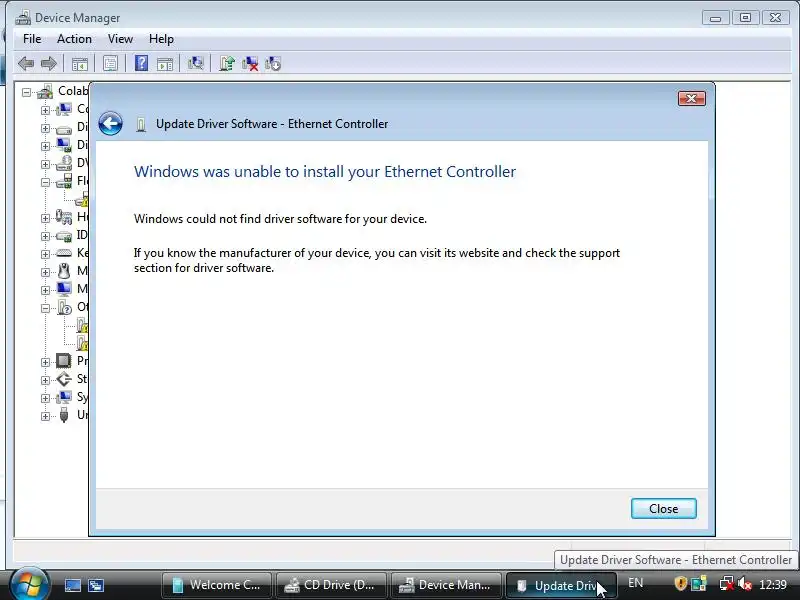This screenshot has width=800, height=600.
Task: Click the human interface devices category icon
Action: point(64,217)
